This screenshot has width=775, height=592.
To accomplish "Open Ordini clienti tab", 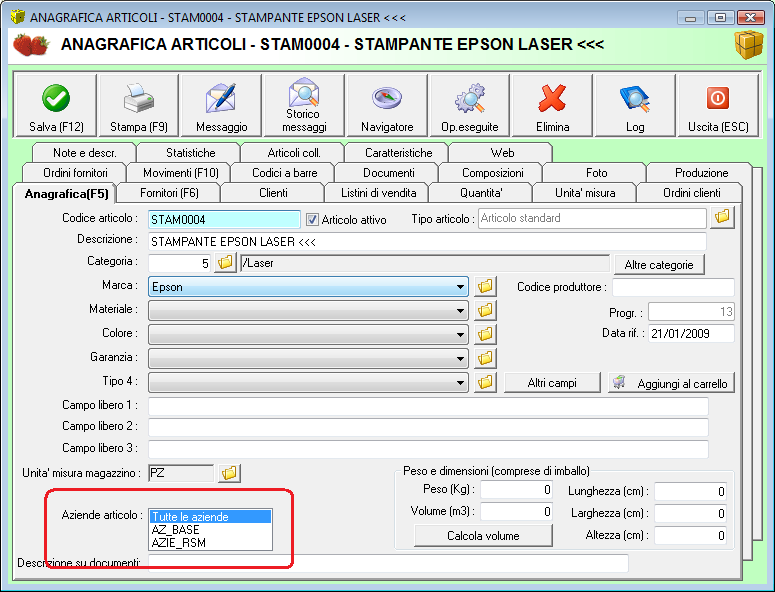I will pos(691,193).
